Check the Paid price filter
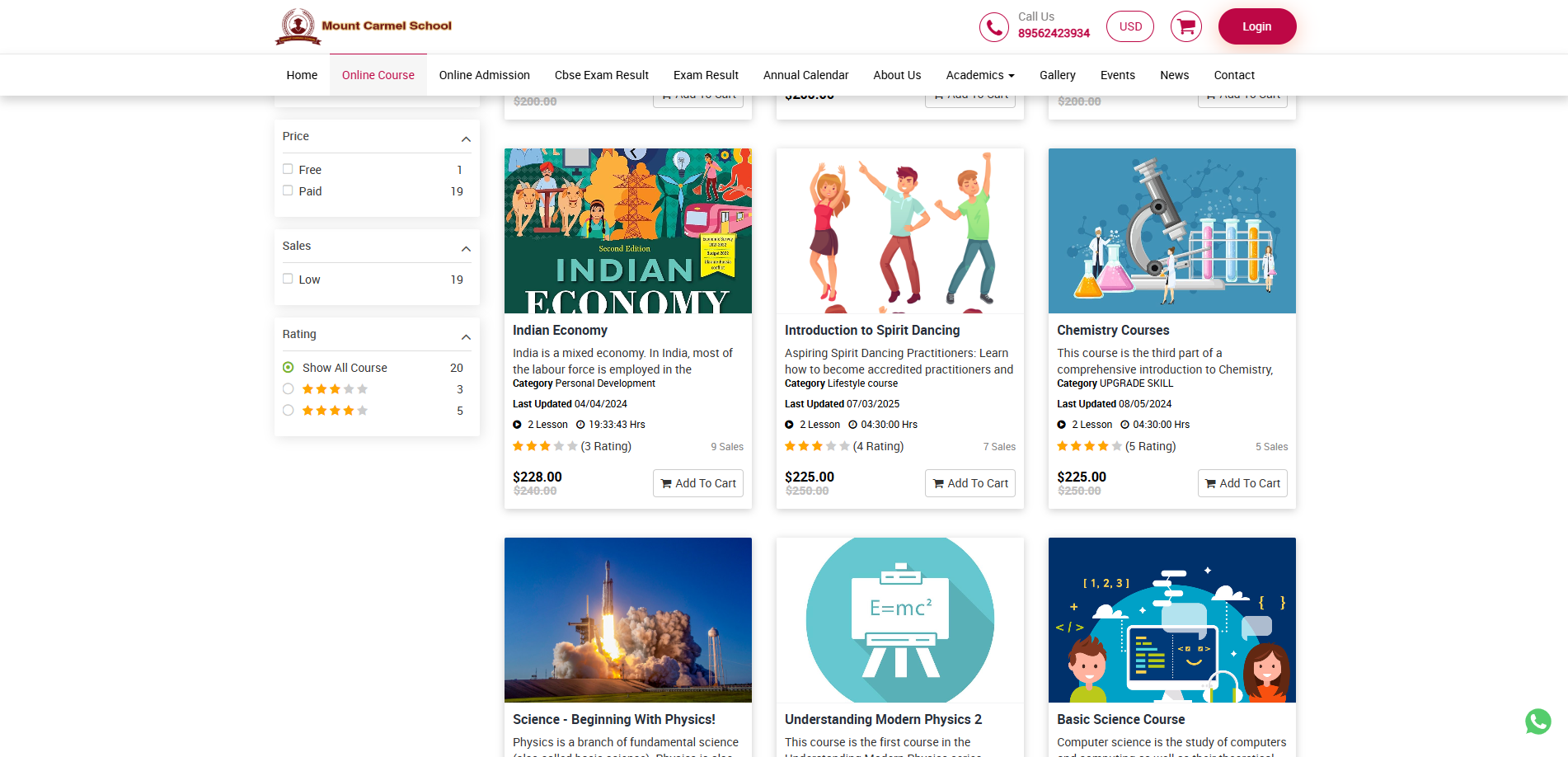1568x757 pixels. [288, 190]
